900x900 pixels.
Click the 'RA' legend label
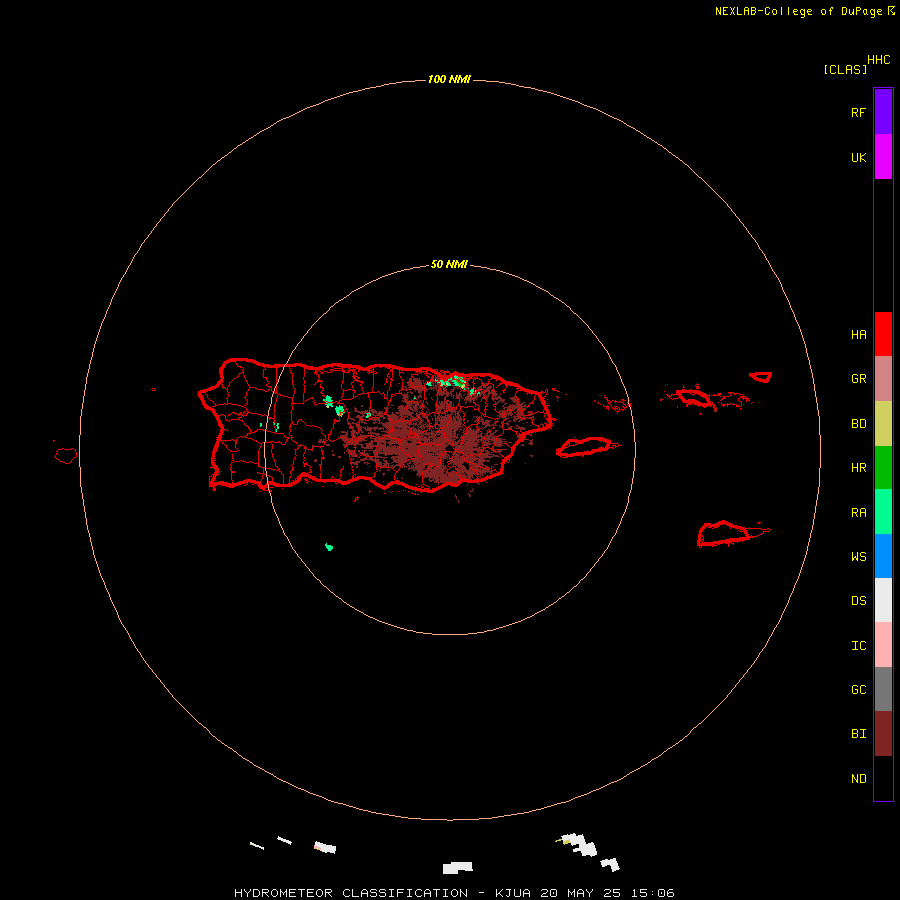[858, 513]
